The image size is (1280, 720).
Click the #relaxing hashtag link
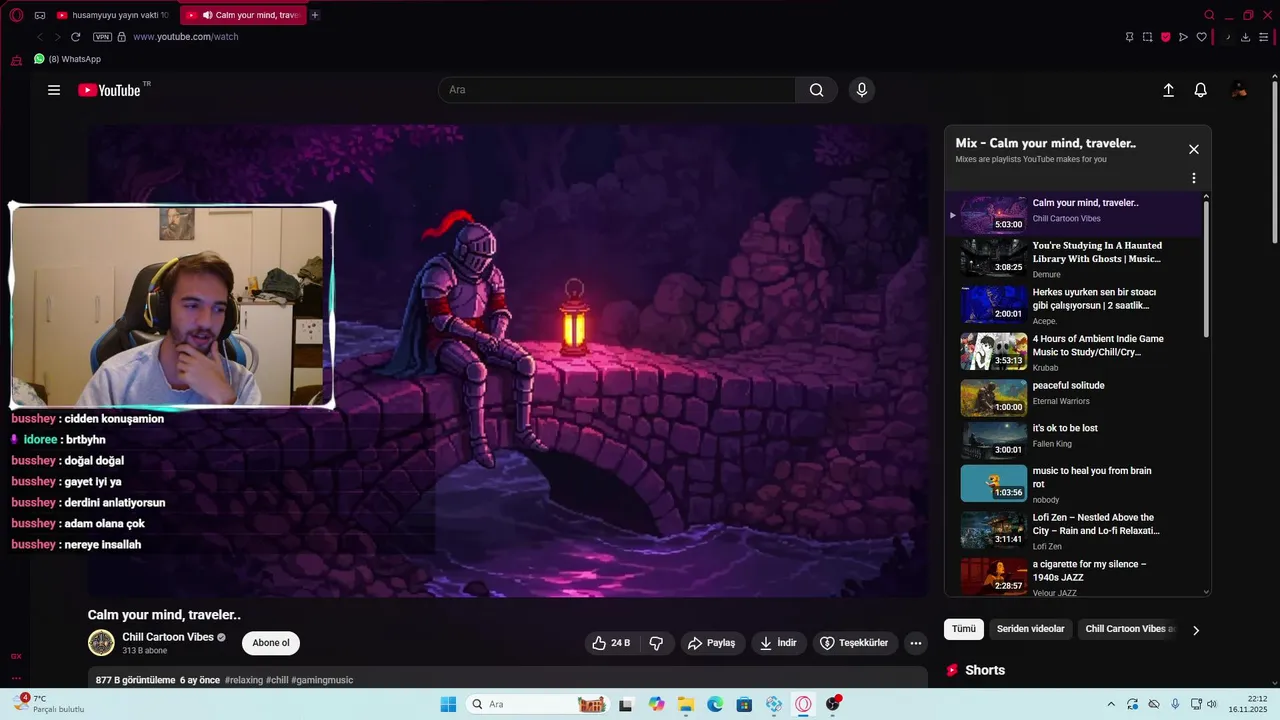[x=243, y=680]
